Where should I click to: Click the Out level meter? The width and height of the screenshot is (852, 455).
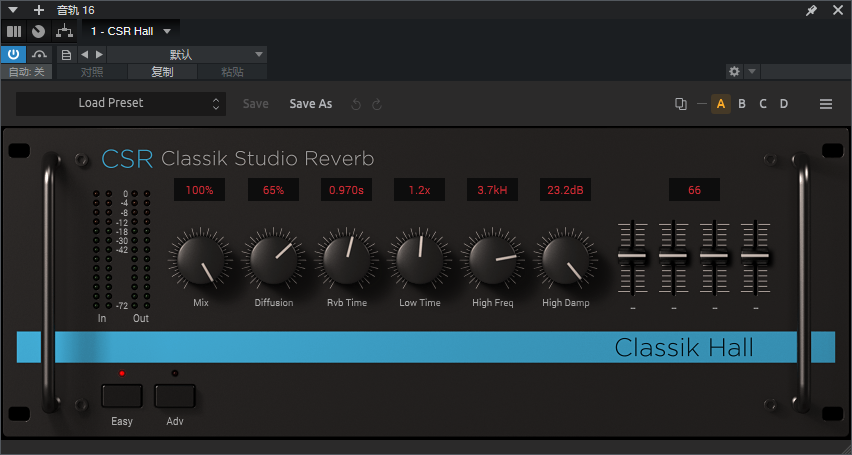(140, 250)
